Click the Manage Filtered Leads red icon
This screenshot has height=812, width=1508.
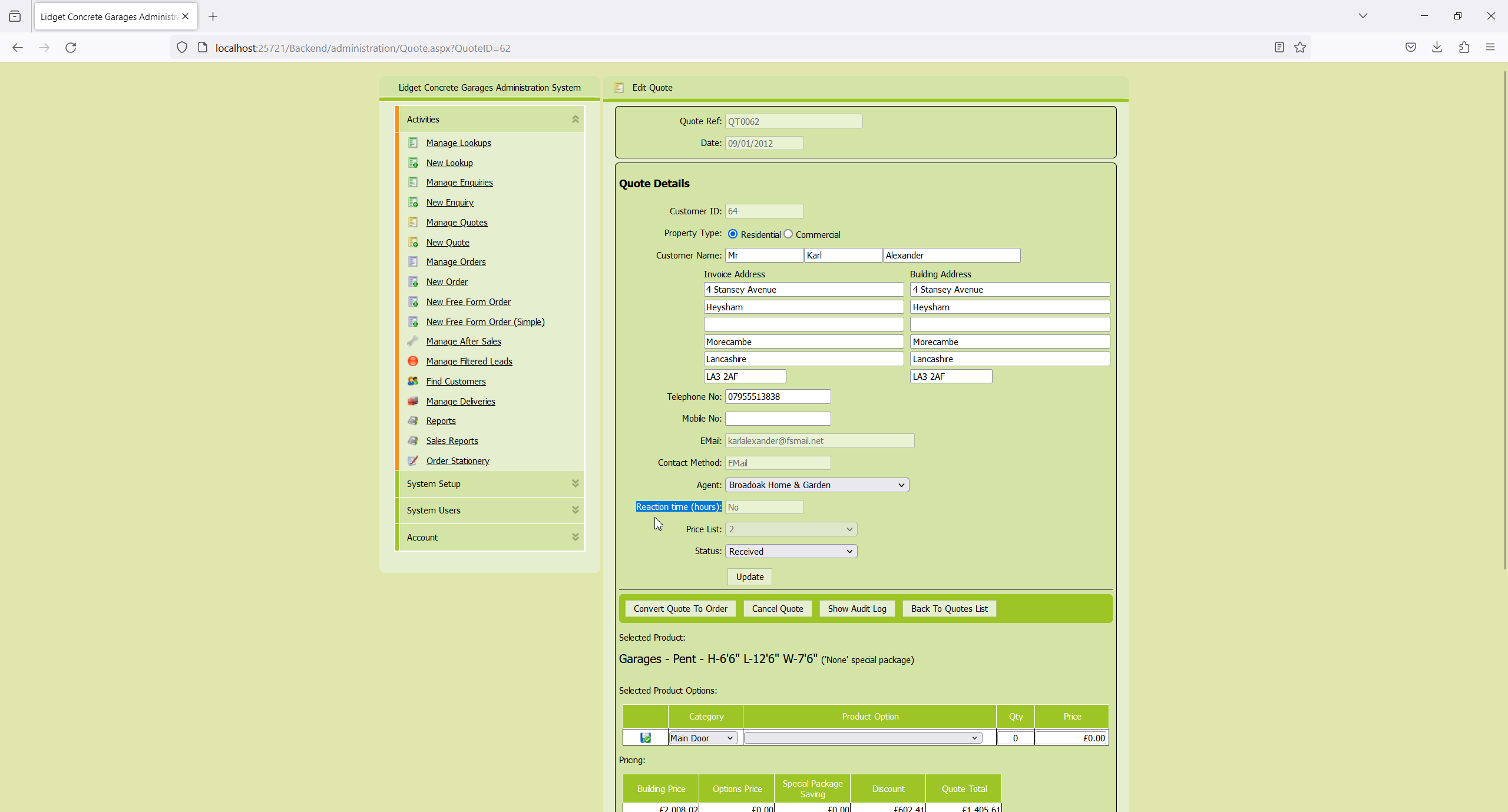[x=413, y=361]
